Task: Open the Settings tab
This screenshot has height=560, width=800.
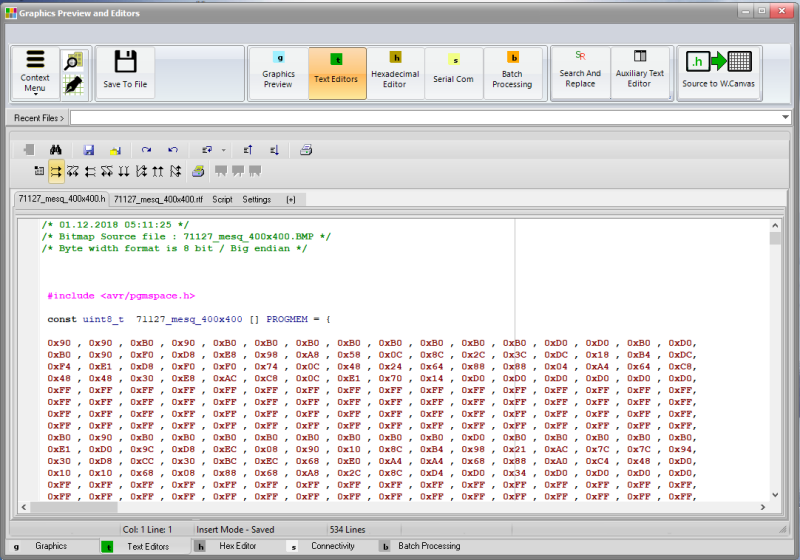Action: tap(256, 199)
